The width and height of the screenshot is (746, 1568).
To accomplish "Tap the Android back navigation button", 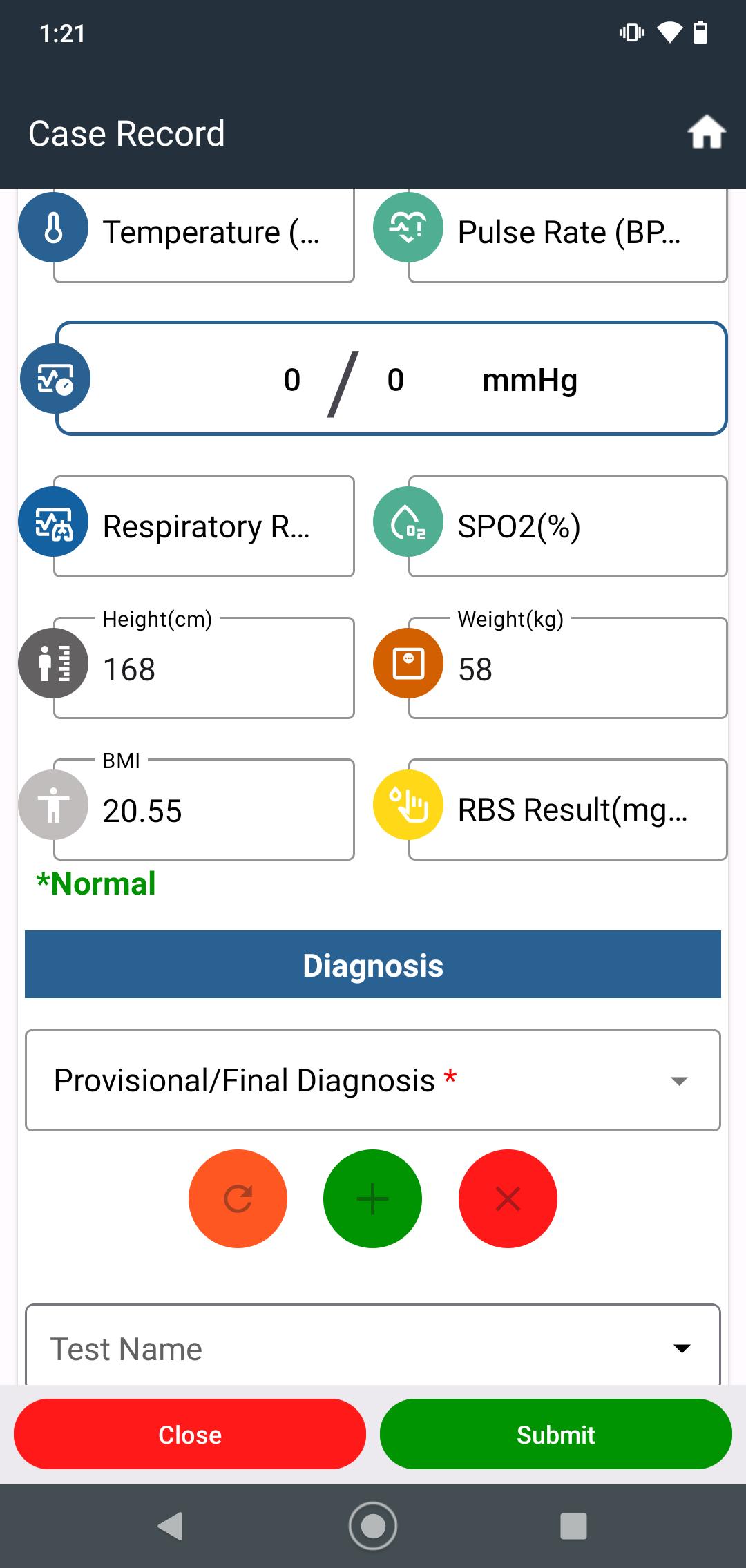I will pos(171,1526).
